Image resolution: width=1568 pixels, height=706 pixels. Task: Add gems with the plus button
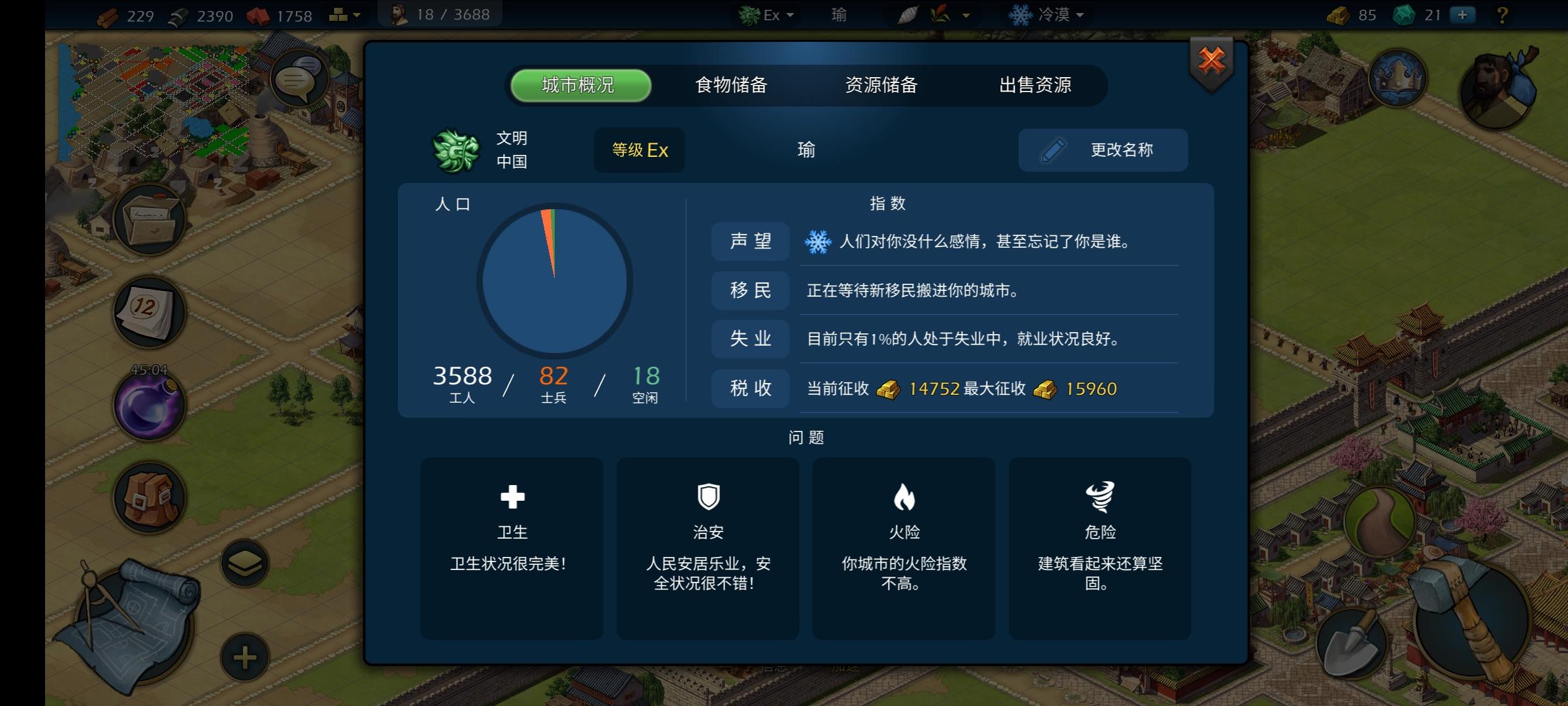tap(1462, 14)
